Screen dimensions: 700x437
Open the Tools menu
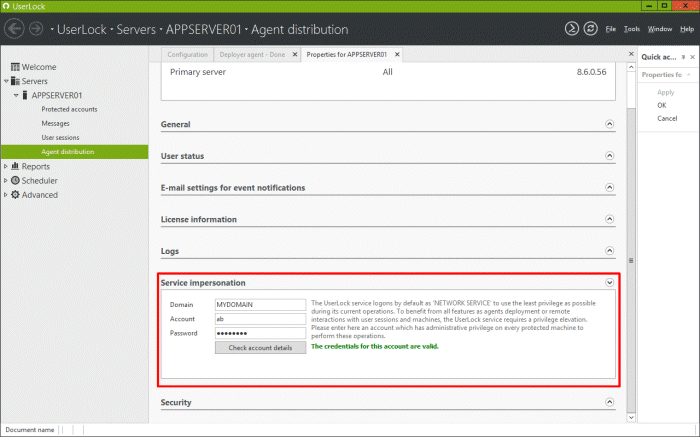tap(632, 29)
